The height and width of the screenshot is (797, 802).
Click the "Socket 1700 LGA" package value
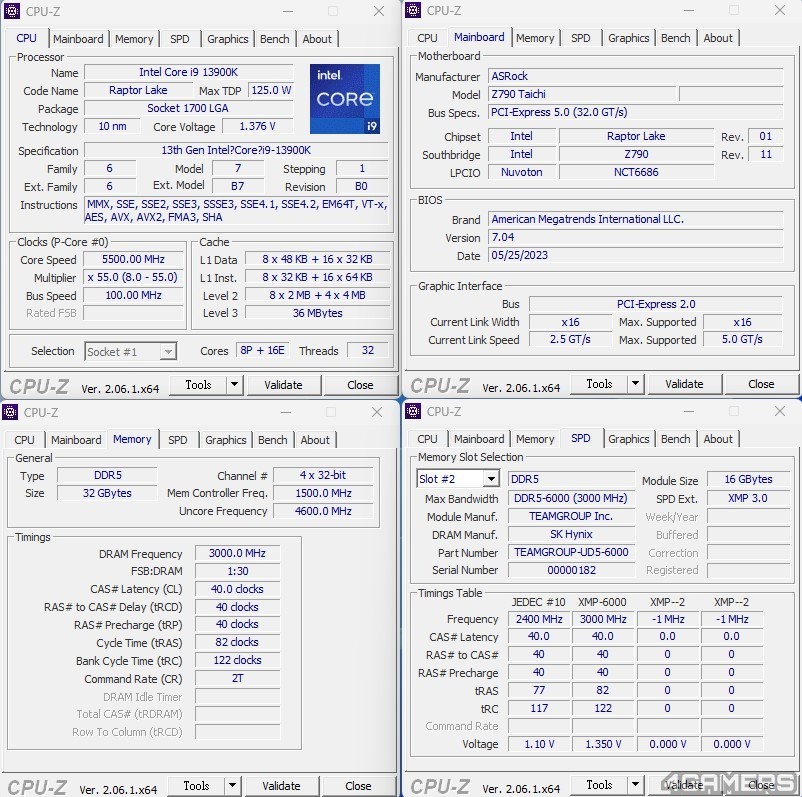point(188,108)
